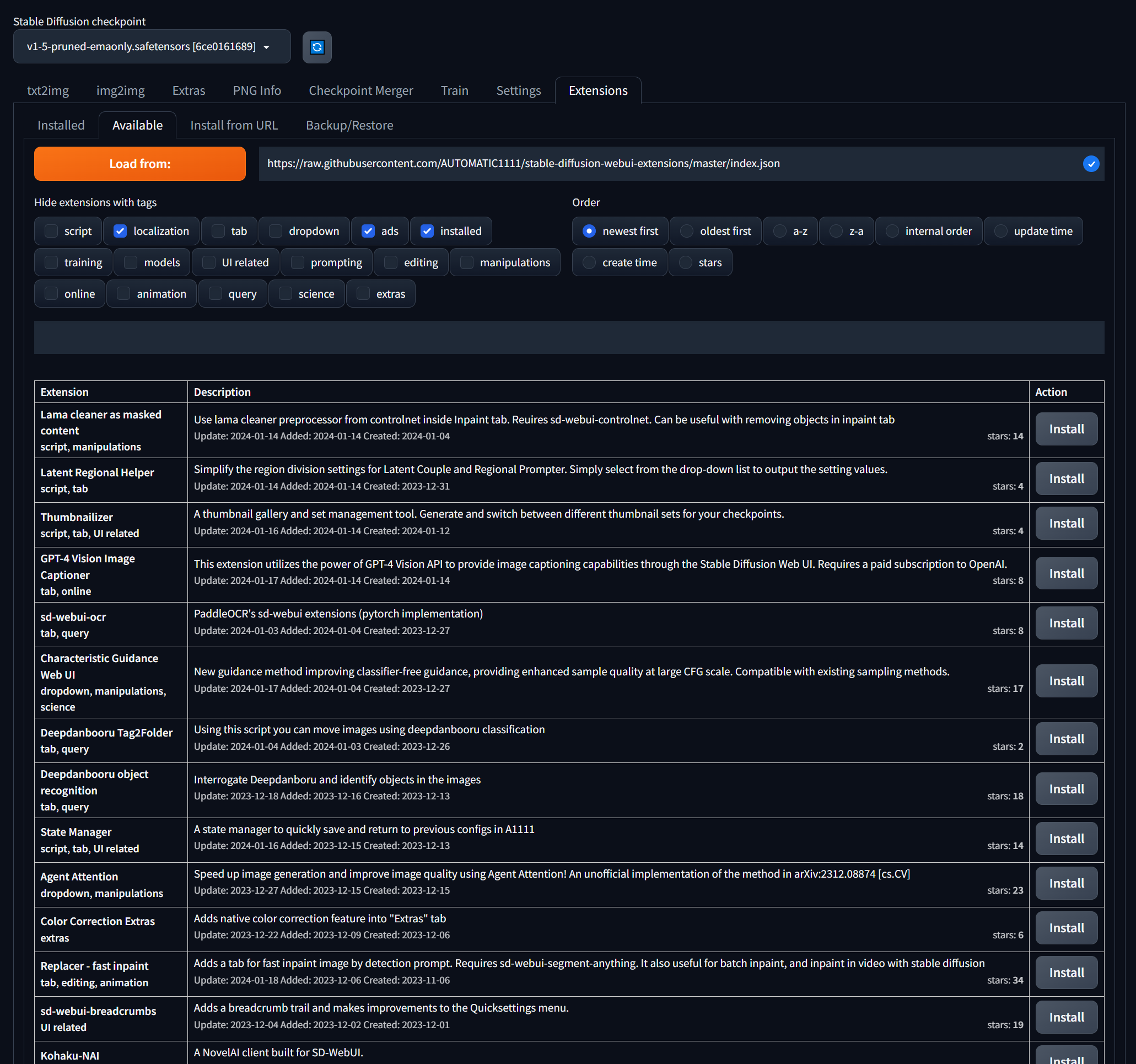Viewport: 1136px width, 1064px height.
Task: Switch to the txt2img tab
Action: pos(48,90)
